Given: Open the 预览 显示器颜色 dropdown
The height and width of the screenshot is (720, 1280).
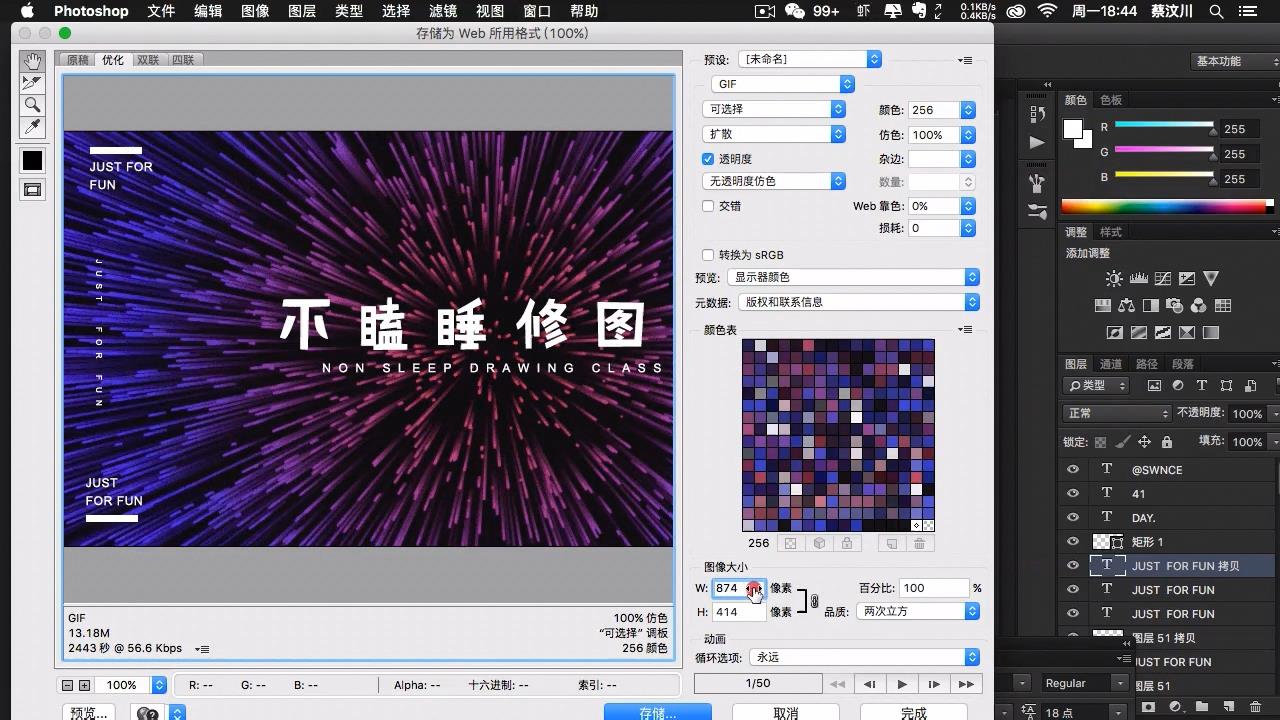Looking at the screenshot, I should pyautogui.click(x=854, y=277).
